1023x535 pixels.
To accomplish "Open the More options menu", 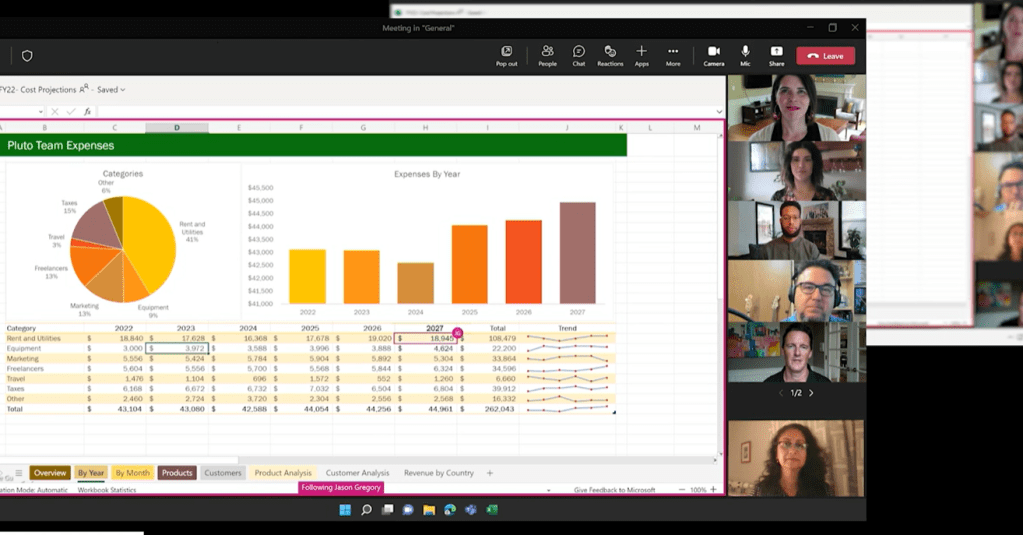I will [x=673, y=51].
